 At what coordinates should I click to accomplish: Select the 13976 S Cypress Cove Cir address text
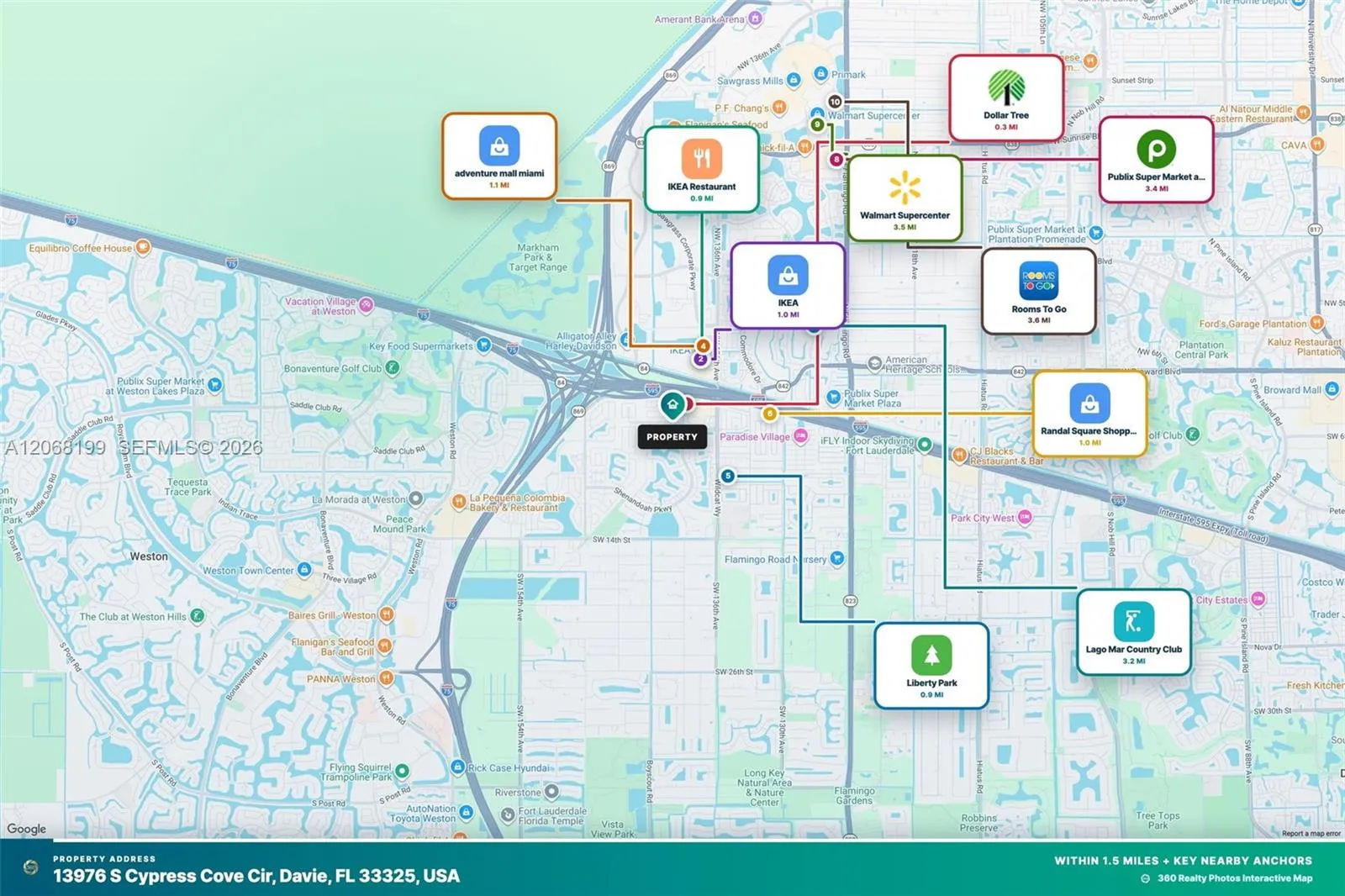point(256,876)
